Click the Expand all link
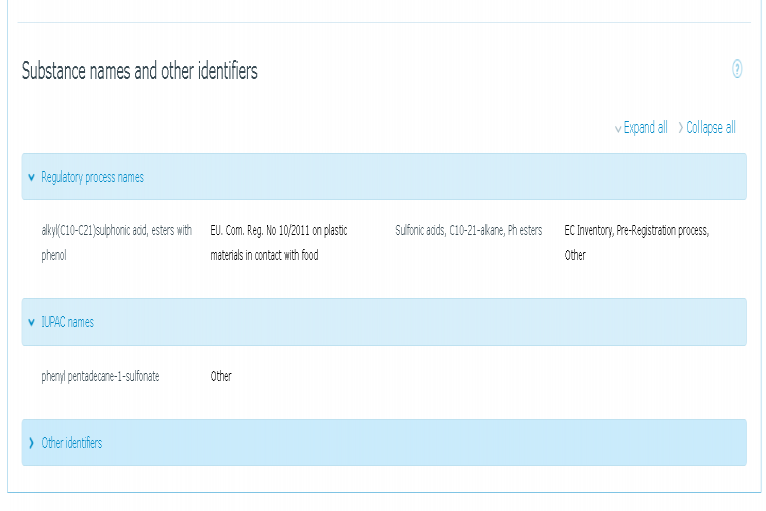Viewport: 766px width, 511px height. click(645, 128)
